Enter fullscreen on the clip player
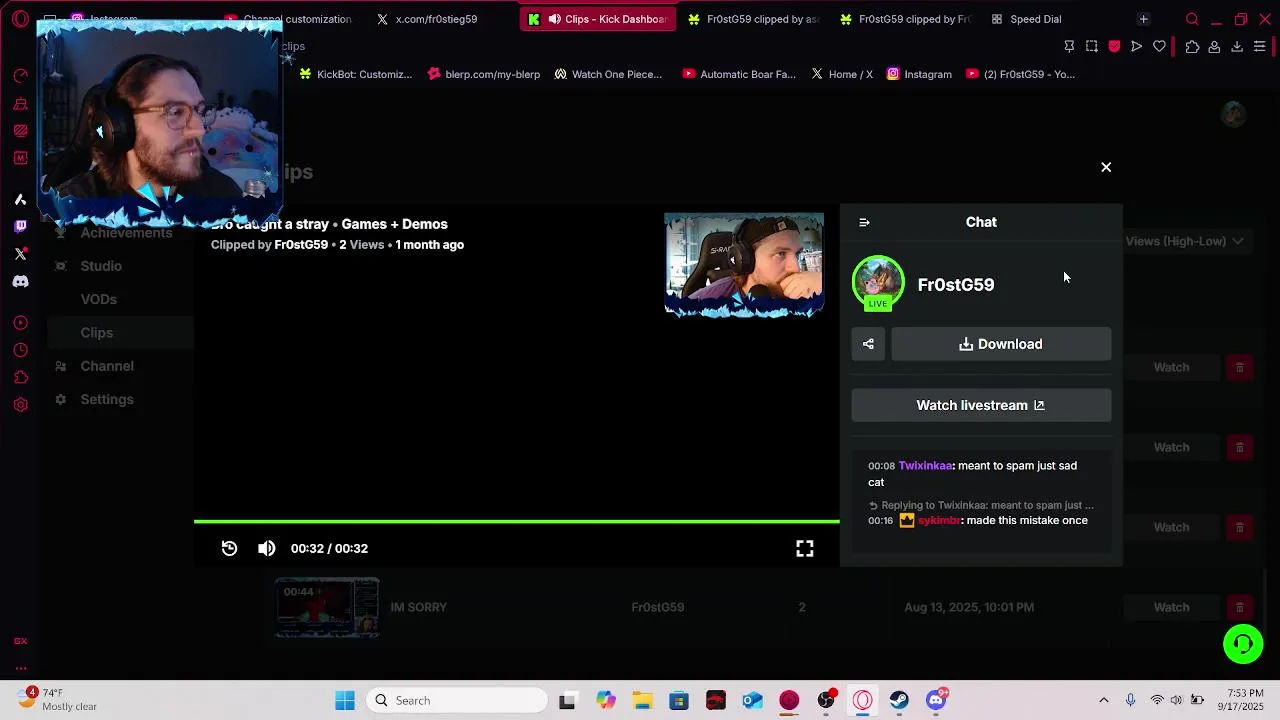The width and height of the screenshot is (1280, 720). tap(805, 548)
